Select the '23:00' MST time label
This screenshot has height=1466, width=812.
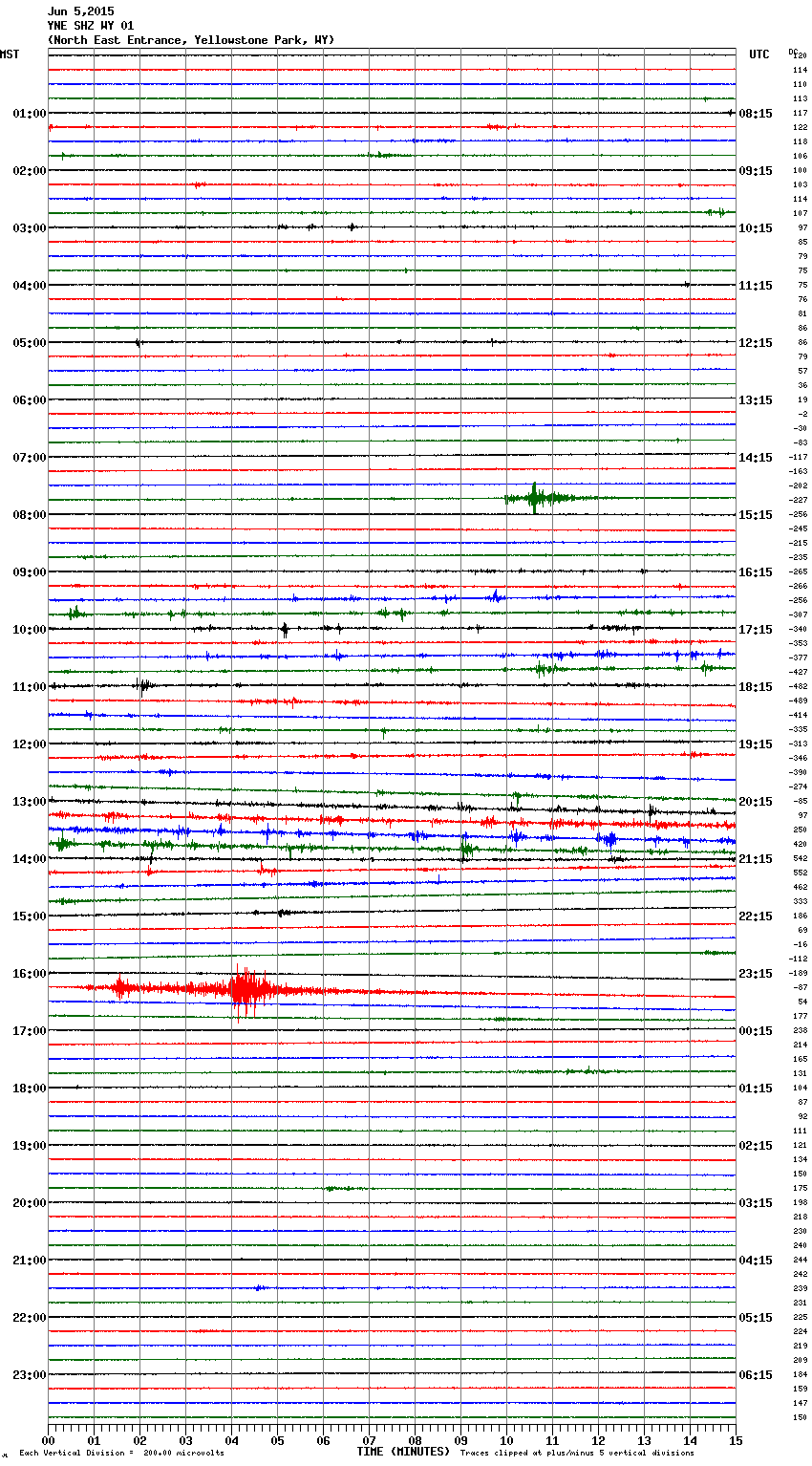(29, 1375)
